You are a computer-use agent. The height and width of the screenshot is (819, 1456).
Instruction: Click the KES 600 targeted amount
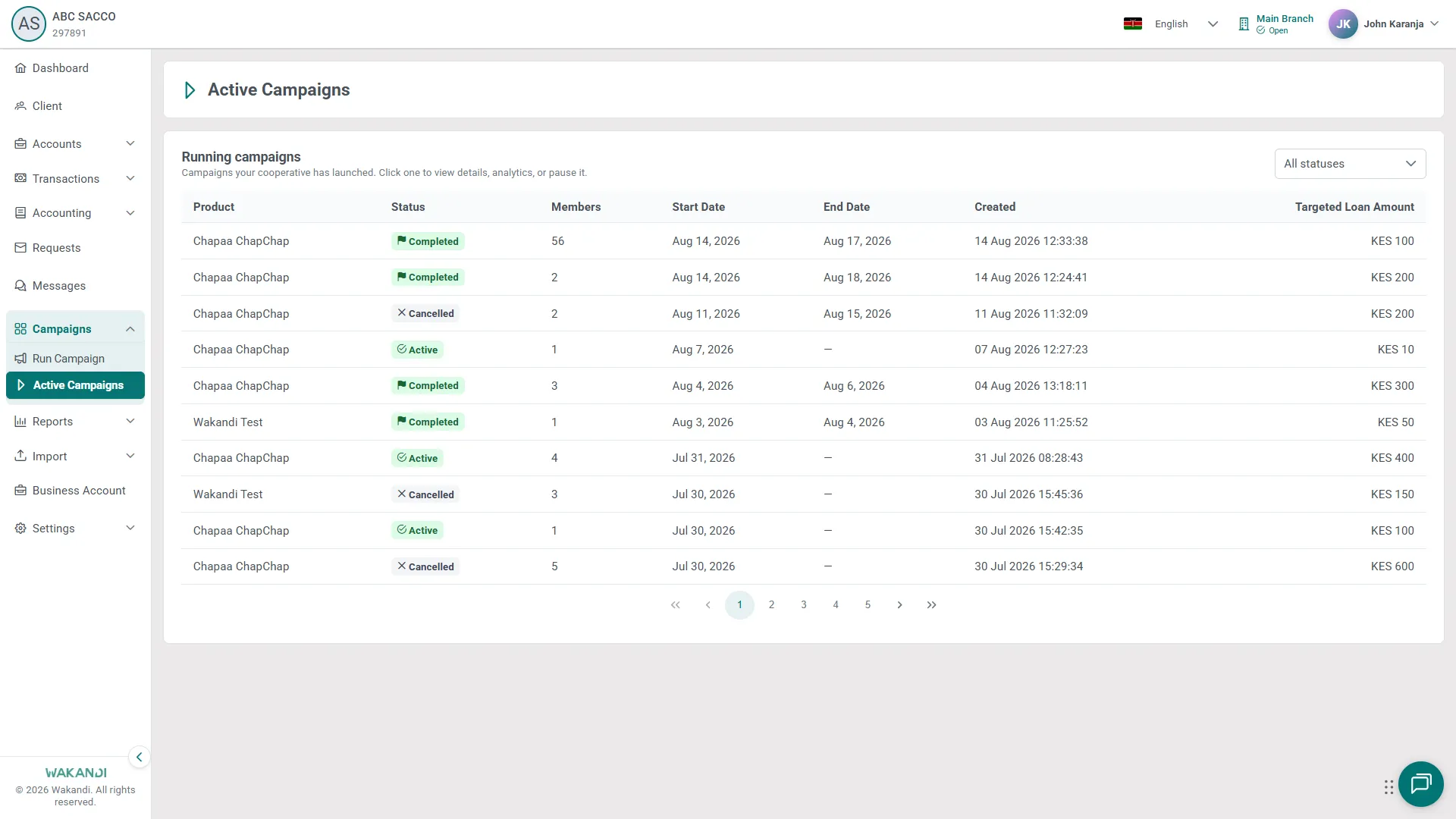(1392, 566)
